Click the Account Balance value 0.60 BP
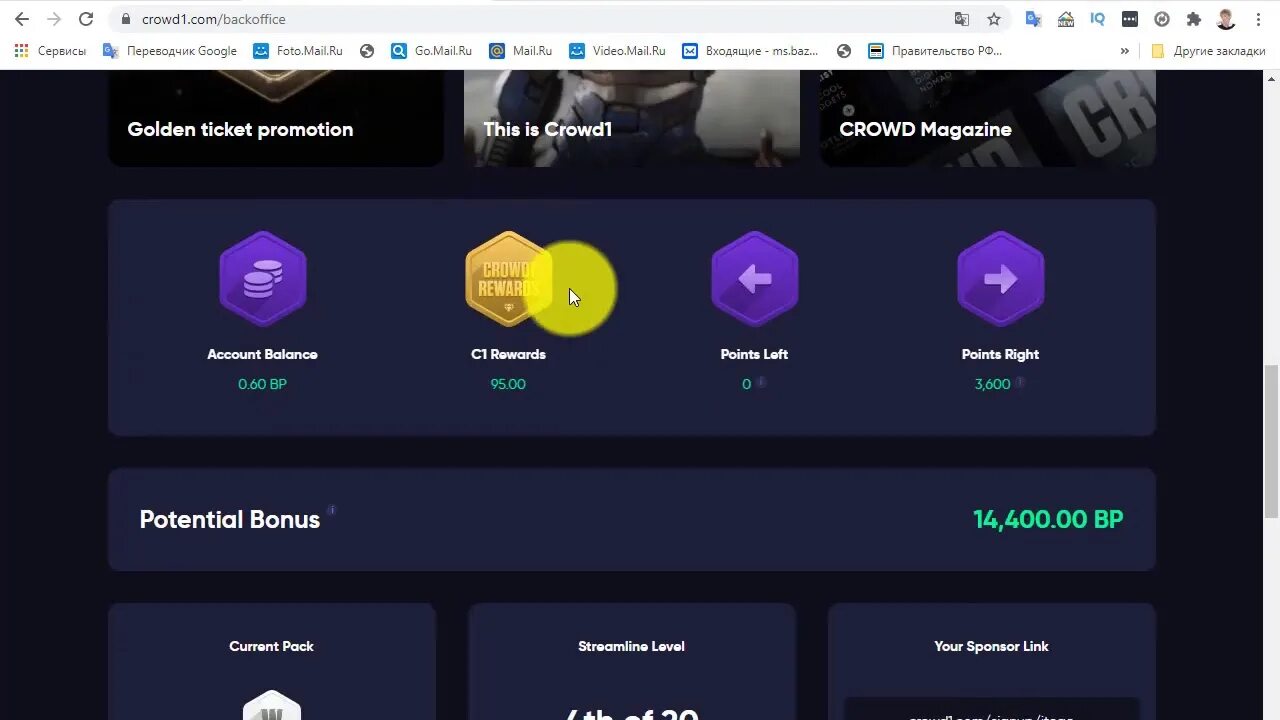This screenshot has height=720, width=1280. click(263, 384)
